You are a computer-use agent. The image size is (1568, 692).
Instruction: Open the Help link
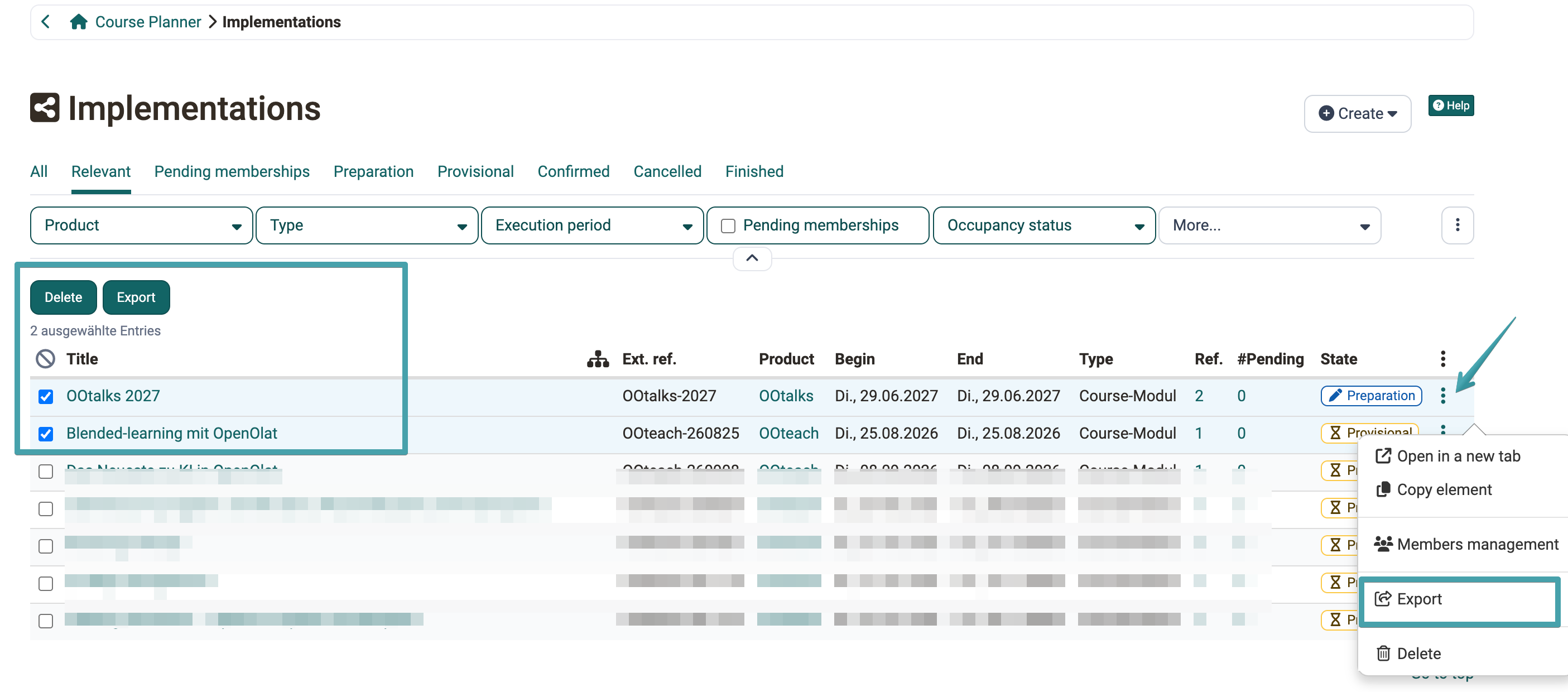[1450, 105]
